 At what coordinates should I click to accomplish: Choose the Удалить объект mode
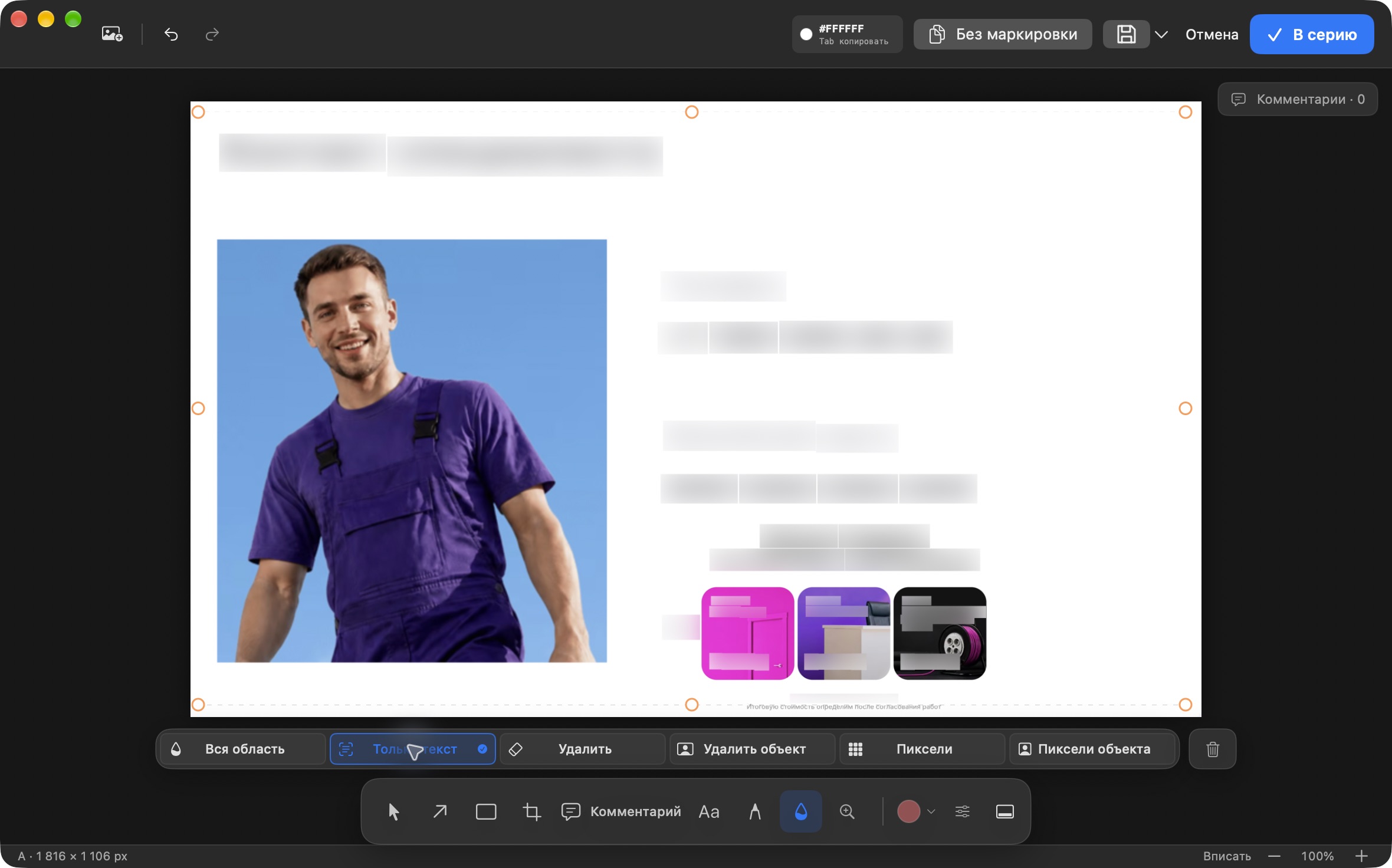click(752, 749)
